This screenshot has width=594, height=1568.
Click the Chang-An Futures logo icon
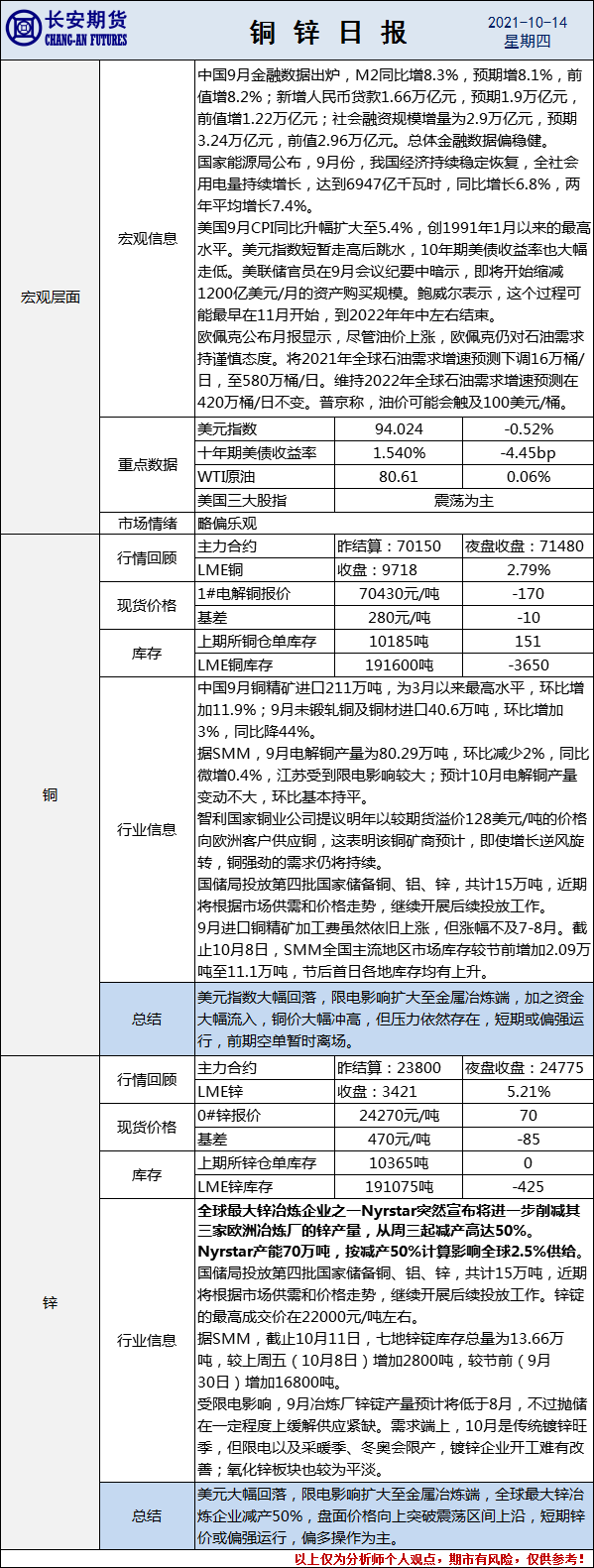pos(23,30)
